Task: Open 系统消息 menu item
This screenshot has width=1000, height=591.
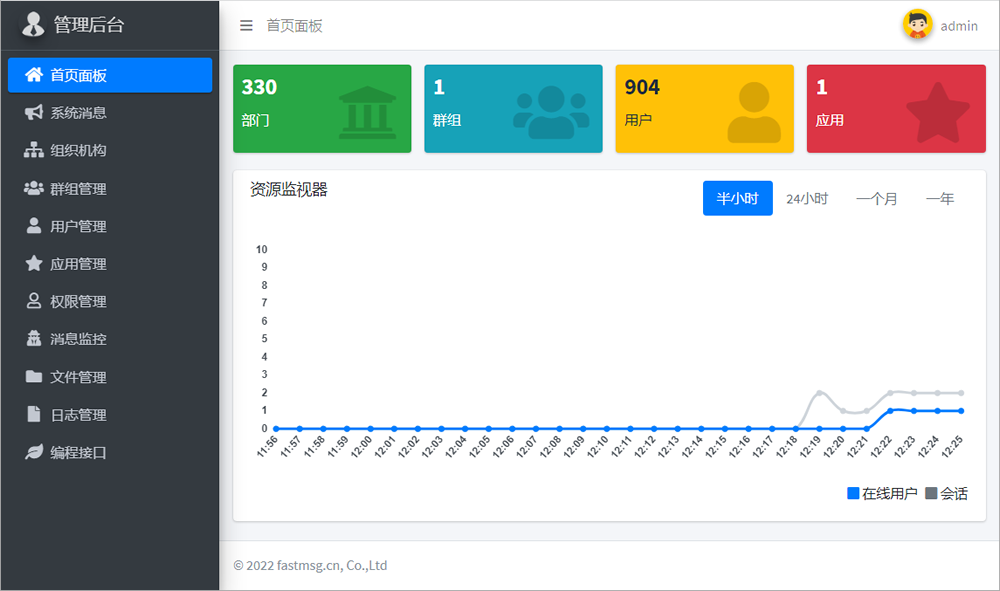Action: [110, 113]
